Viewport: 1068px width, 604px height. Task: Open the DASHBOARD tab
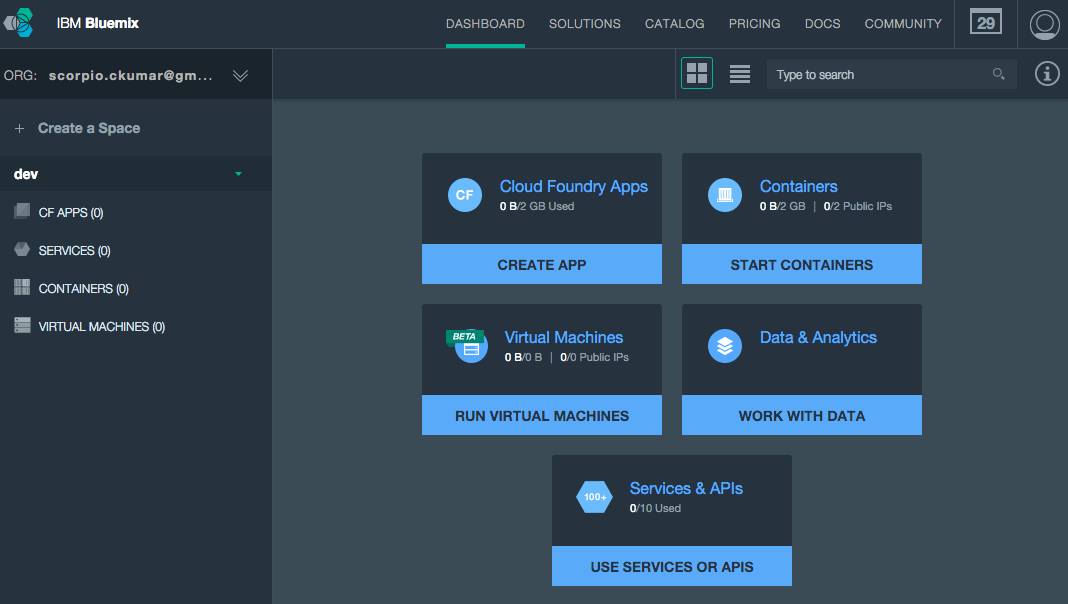click(x=485, y=24)
